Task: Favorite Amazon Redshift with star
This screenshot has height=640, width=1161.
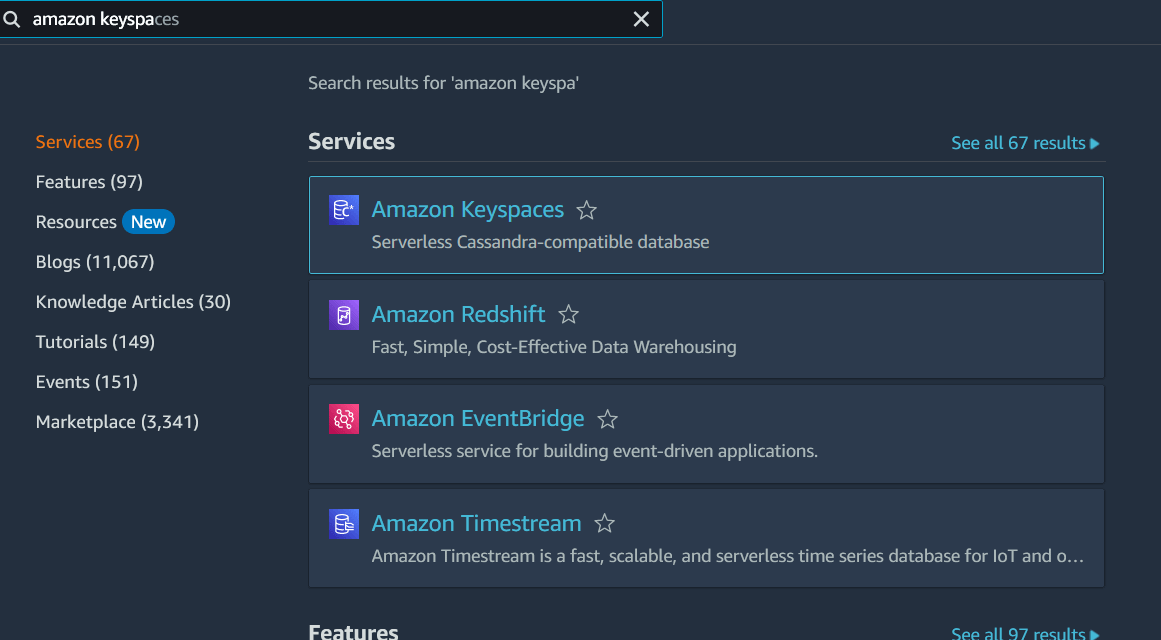Action: [568, 315]
